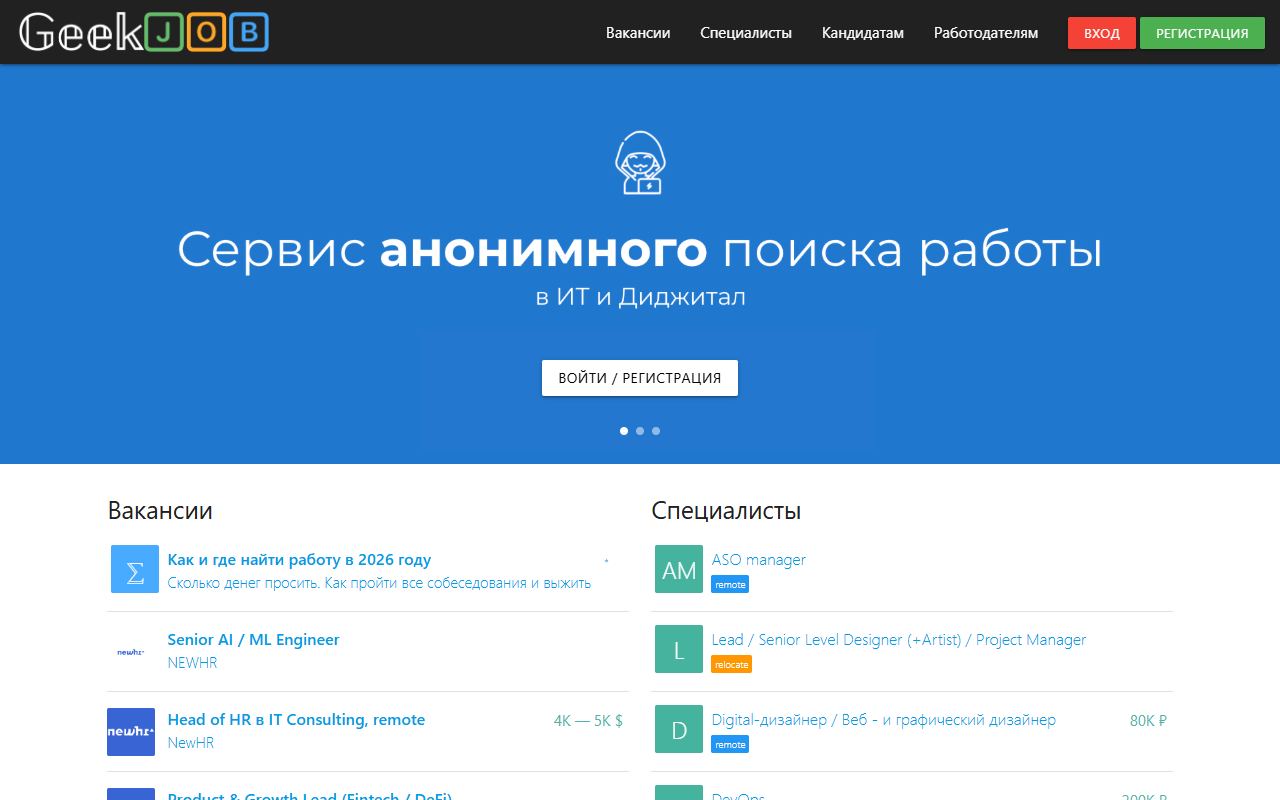Open the Lead / Senior Level Designer profile
This screenshot has width=1280, height=800.
tap(898, 640)
